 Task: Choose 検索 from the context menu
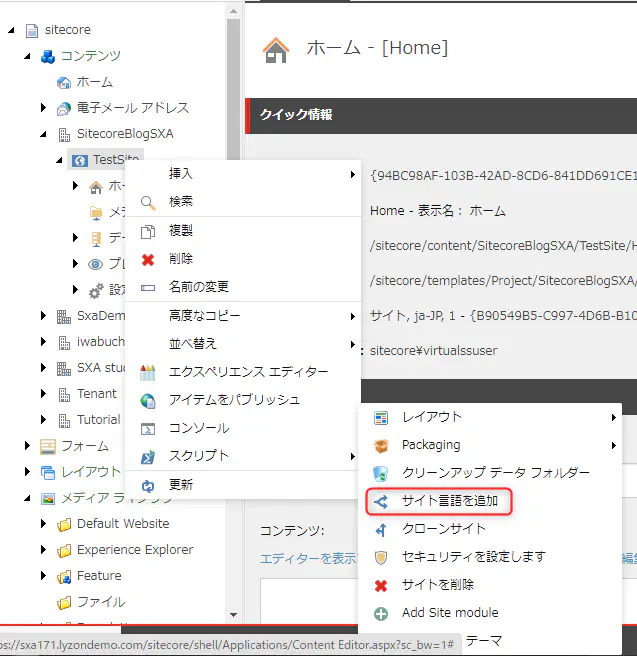[x=243, y=202]
